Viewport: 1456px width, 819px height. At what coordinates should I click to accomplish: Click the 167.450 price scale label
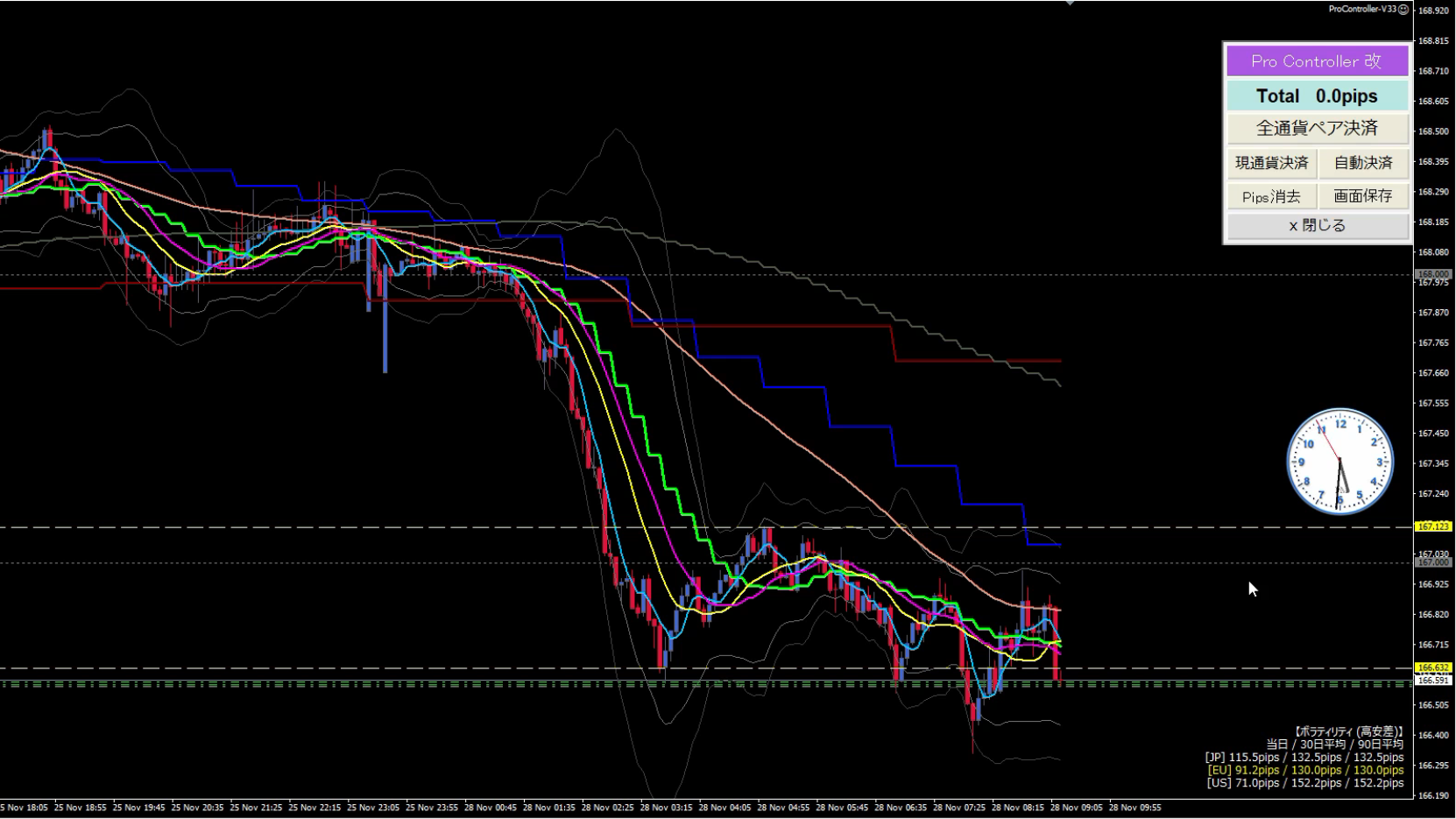point(1432,433)
